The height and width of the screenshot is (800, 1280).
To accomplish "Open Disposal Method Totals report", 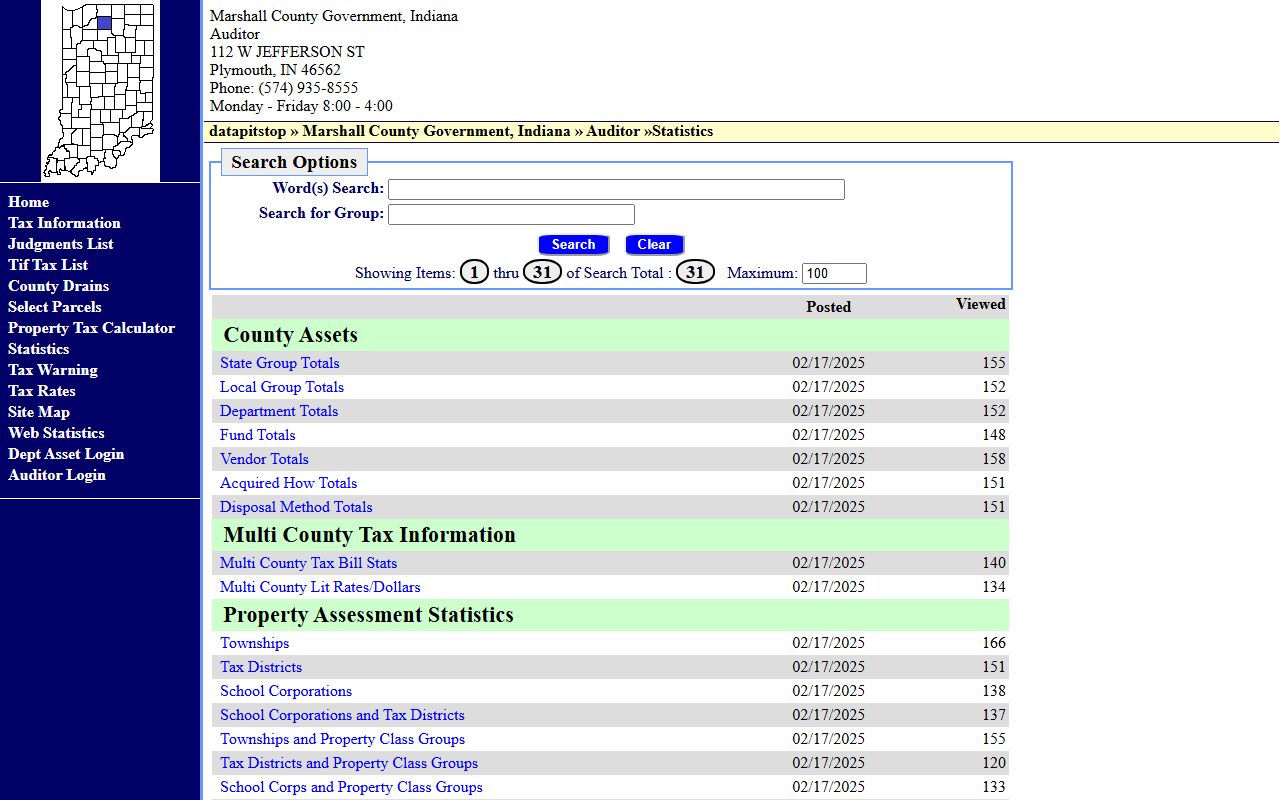I will pyautogui.click(x=296, y=507).
